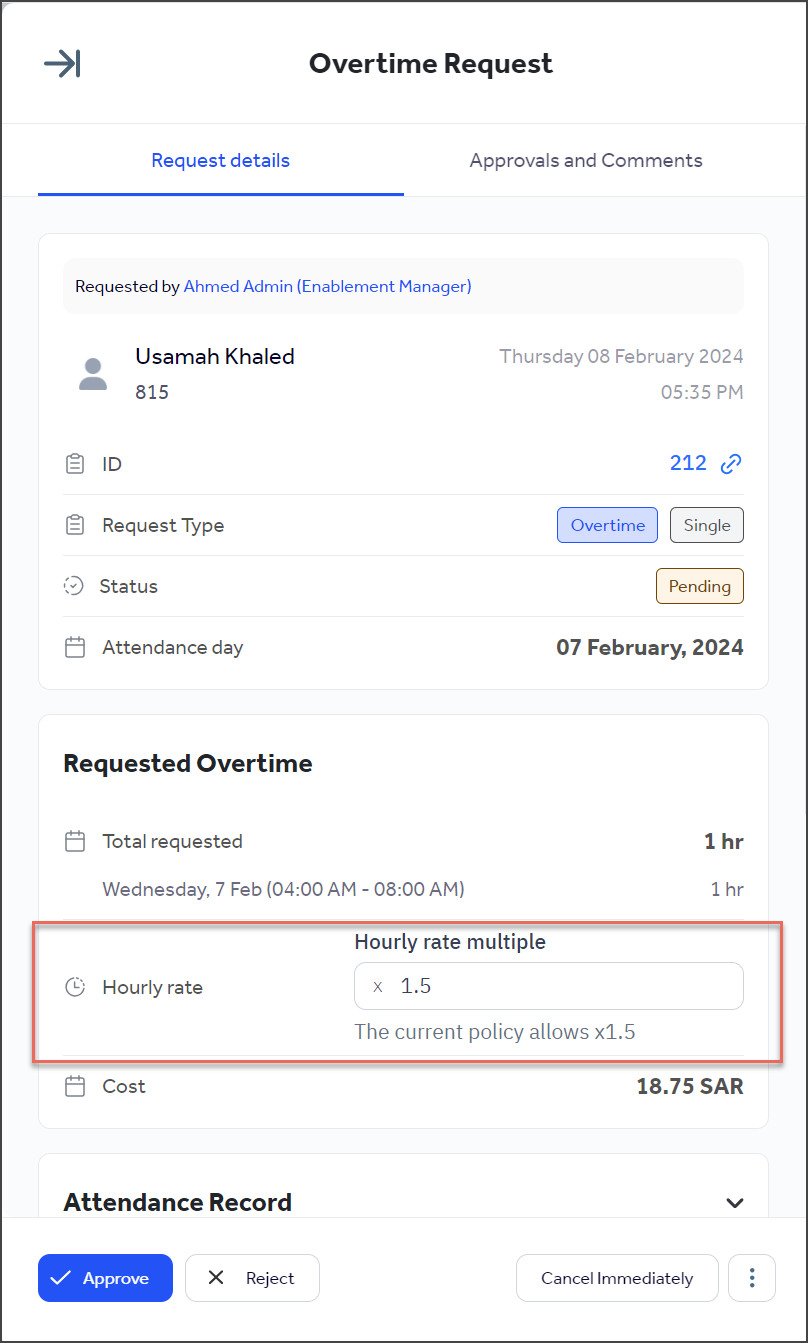Open Ahmed Admin's profile link

[327, 286]
